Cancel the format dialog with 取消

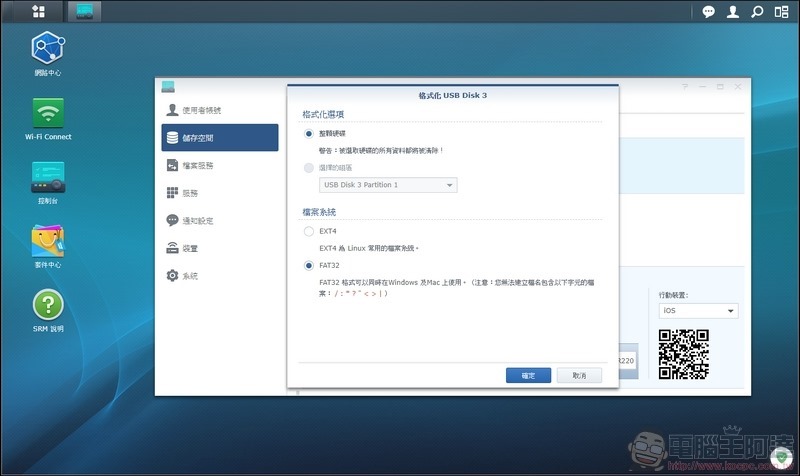579,375
